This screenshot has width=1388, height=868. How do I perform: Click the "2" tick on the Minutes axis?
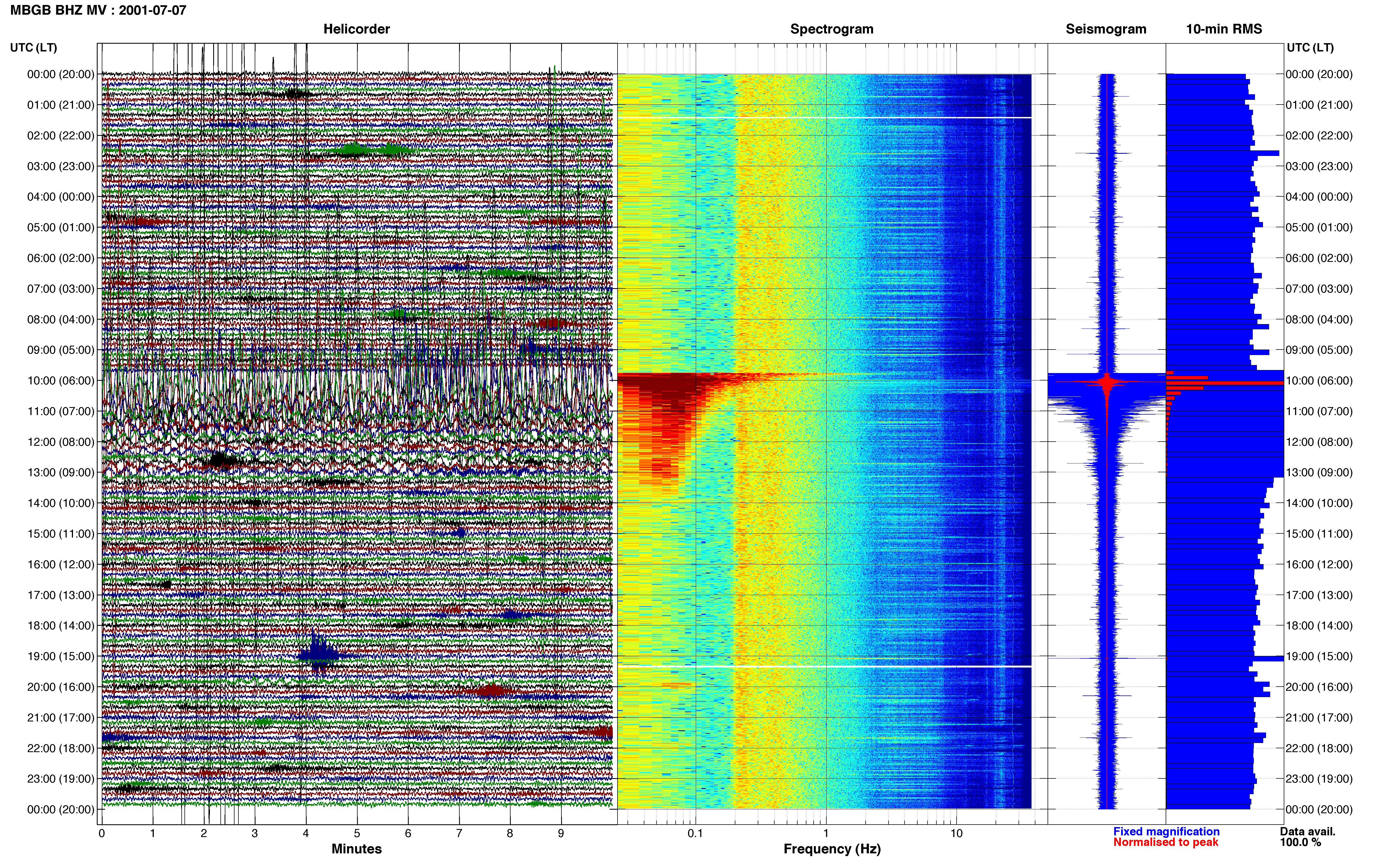point(204,833)
